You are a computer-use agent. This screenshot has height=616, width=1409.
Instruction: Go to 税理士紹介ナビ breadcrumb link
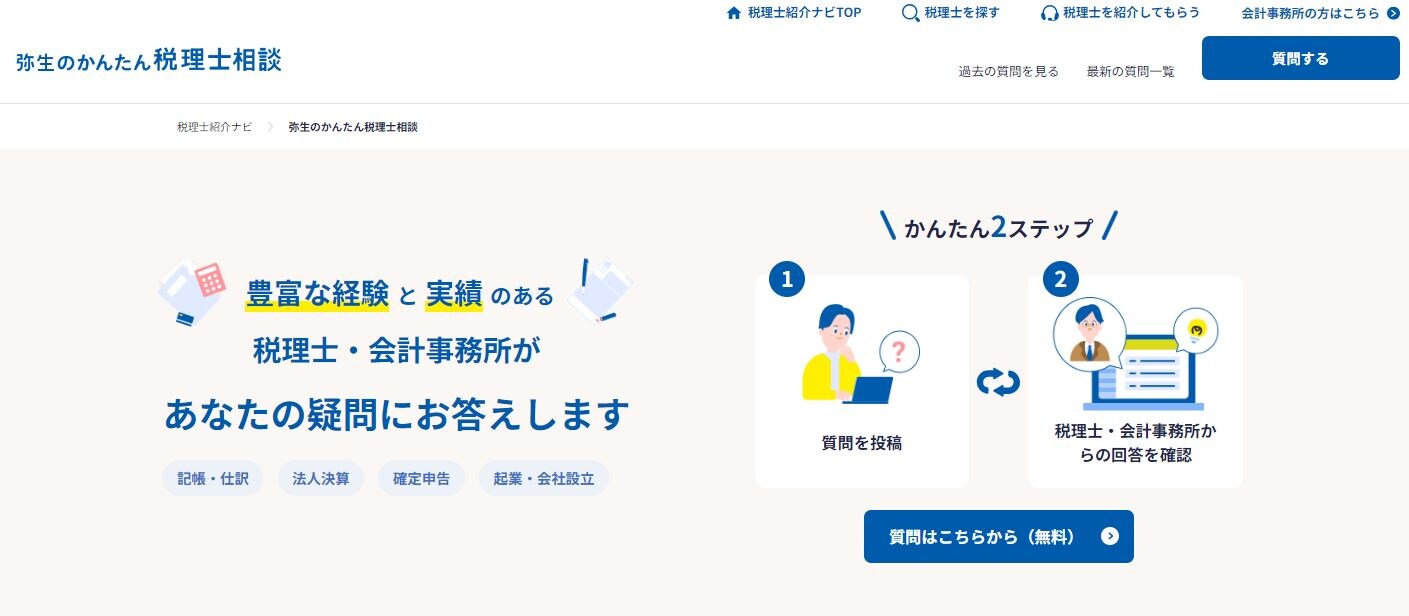tap(214, 127)
